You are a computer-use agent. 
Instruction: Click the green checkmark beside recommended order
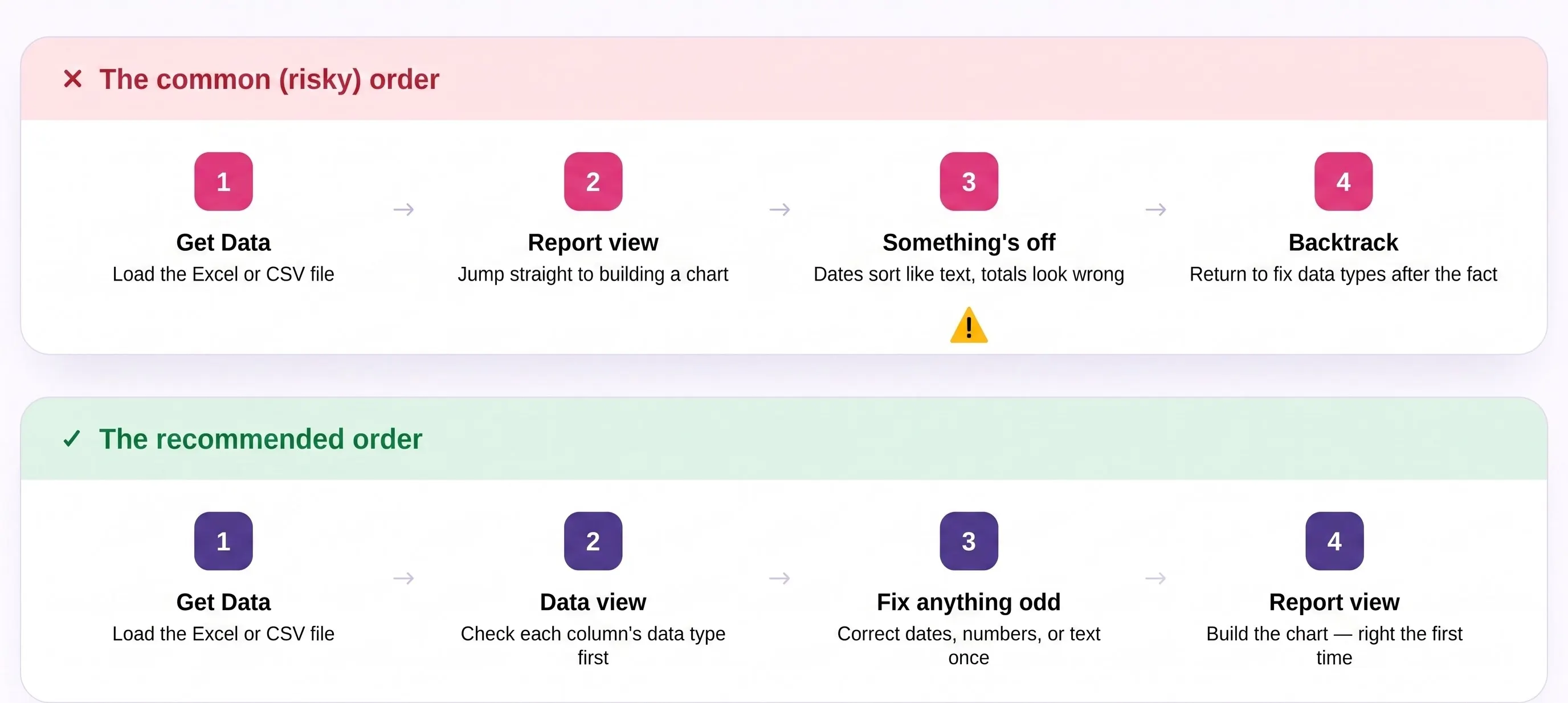(x=72, y=438)
